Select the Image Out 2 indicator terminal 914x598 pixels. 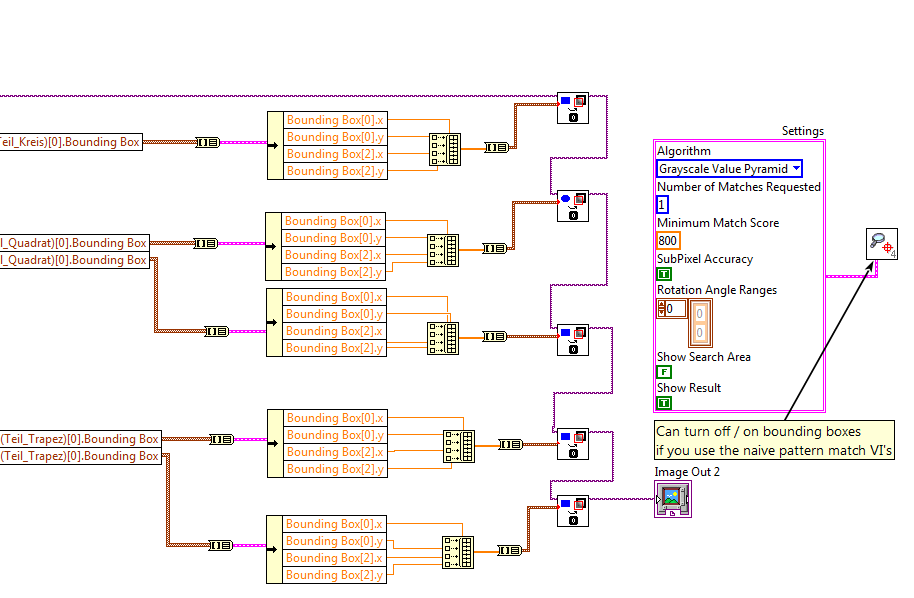coord(672,499)
